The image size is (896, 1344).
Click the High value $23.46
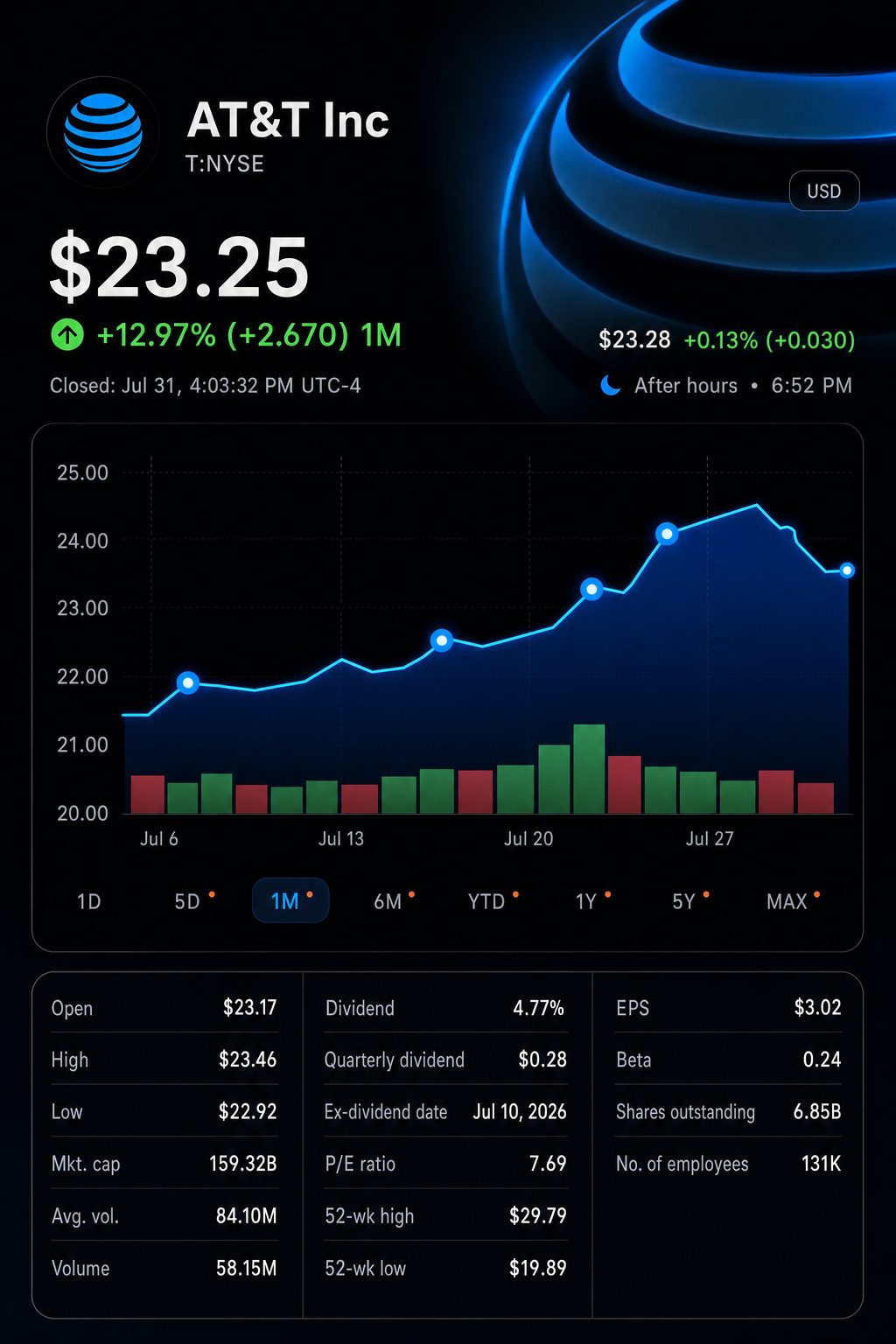coord(248,1060)
